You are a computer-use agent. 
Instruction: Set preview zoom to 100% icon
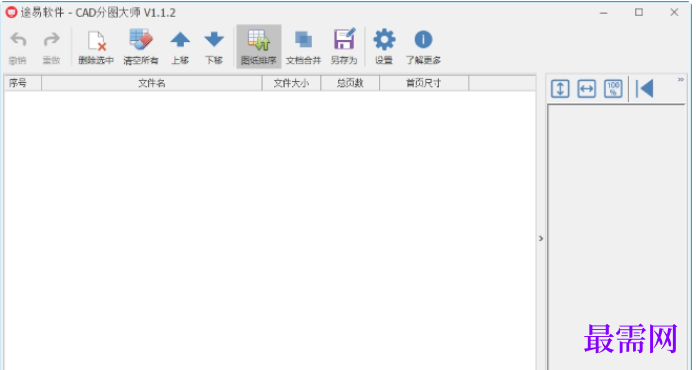(613, 89)
